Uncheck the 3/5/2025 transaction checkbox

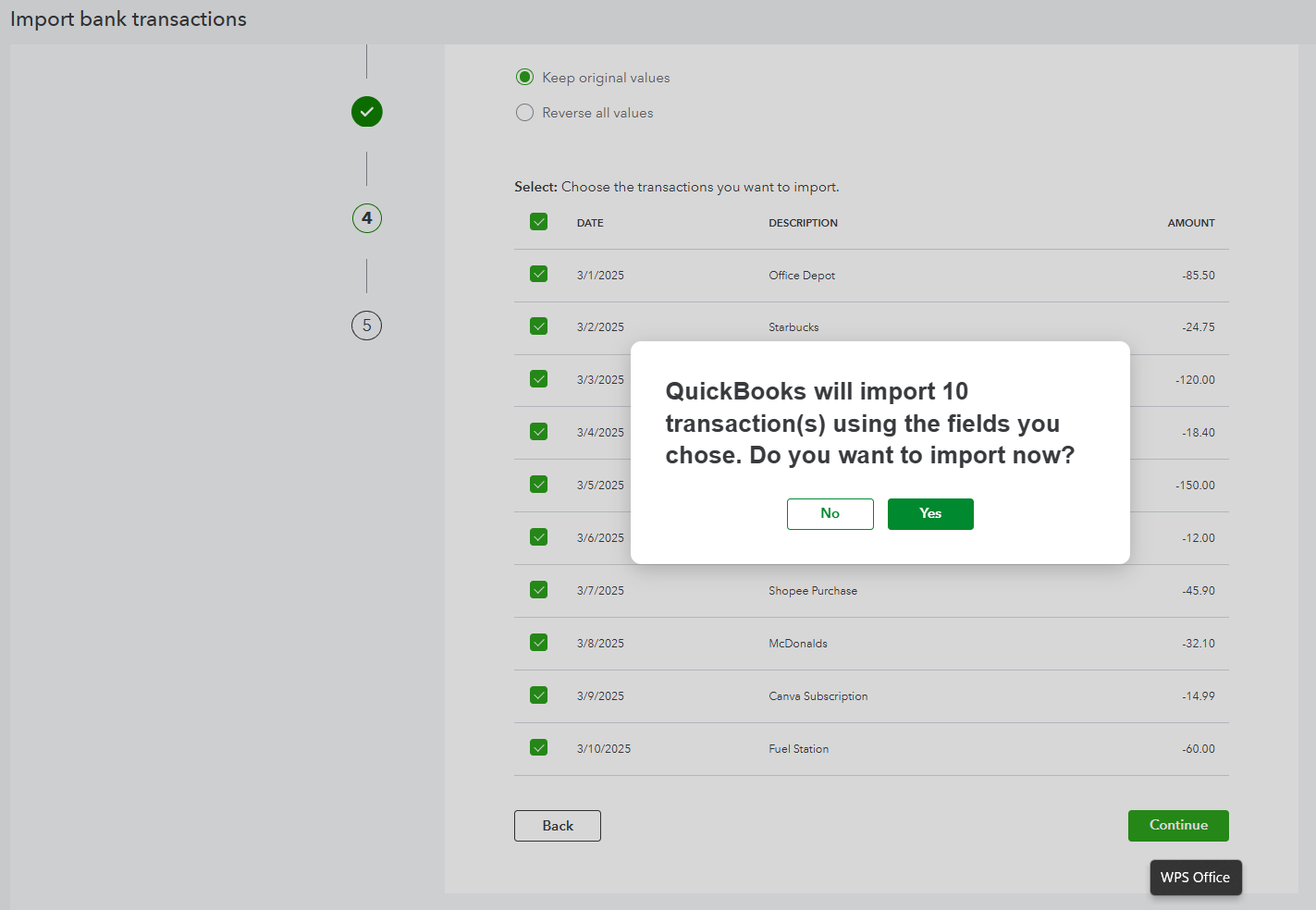(x=539, y=485)
